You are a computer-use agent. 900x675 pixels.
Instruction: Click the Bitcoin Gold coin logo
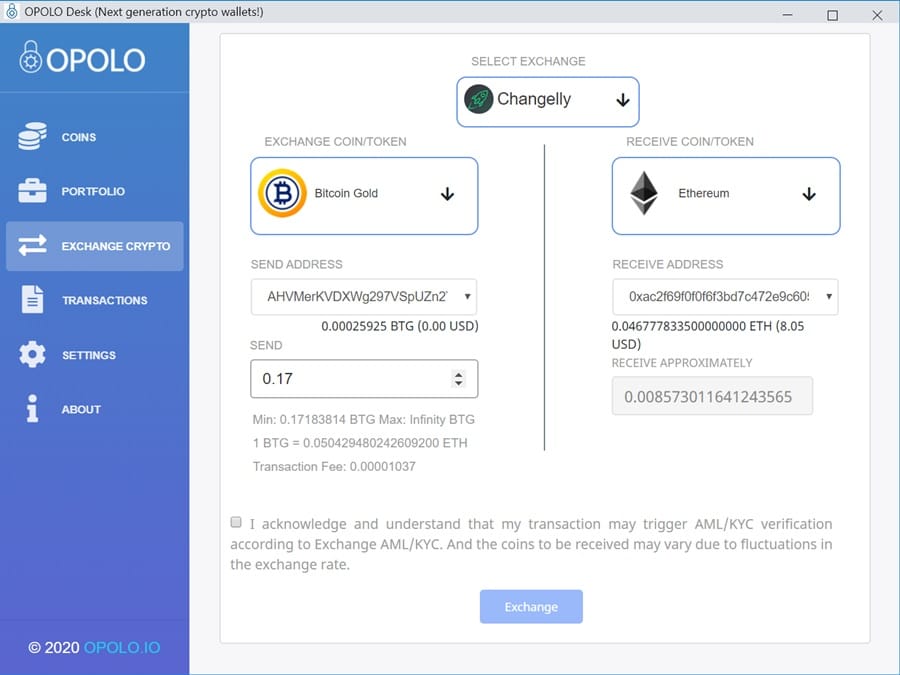pyautogui.click(x=282, y=193)
